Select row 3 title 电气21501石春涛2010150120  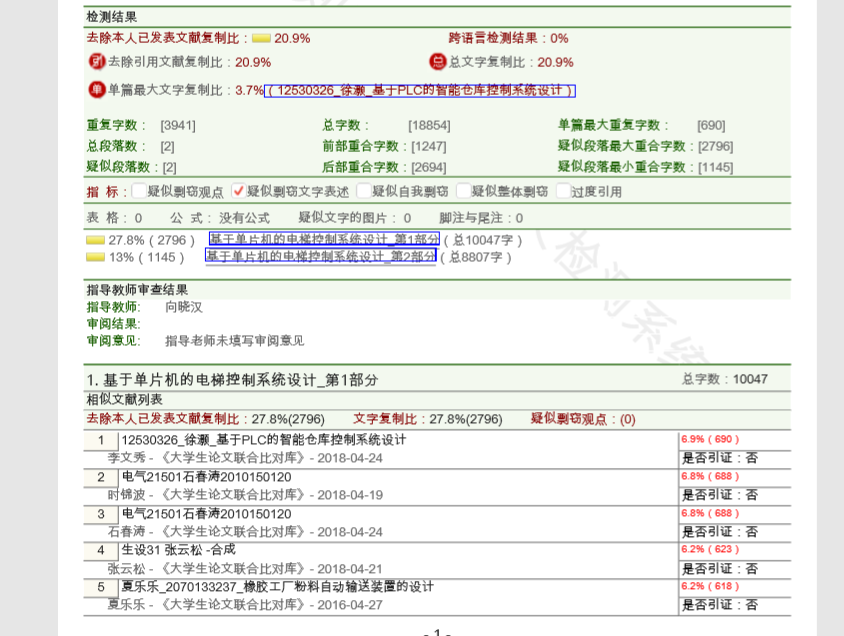click(x=207, y=514)
